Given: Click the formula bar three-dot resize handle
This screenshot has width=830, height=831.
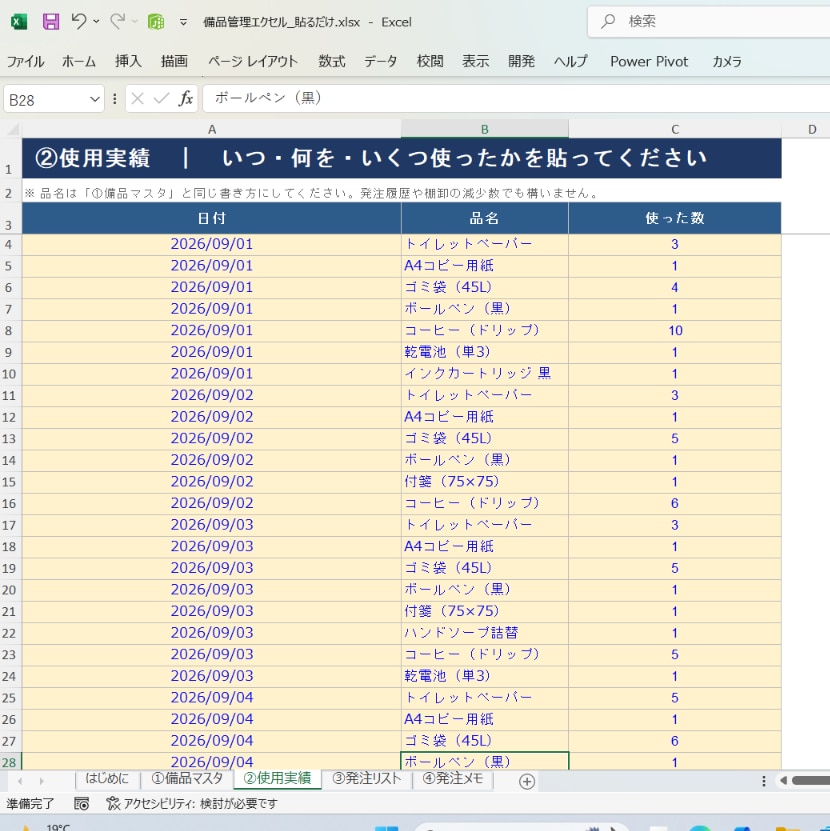Looking at the screenshot, I should [x=114, y=99].
